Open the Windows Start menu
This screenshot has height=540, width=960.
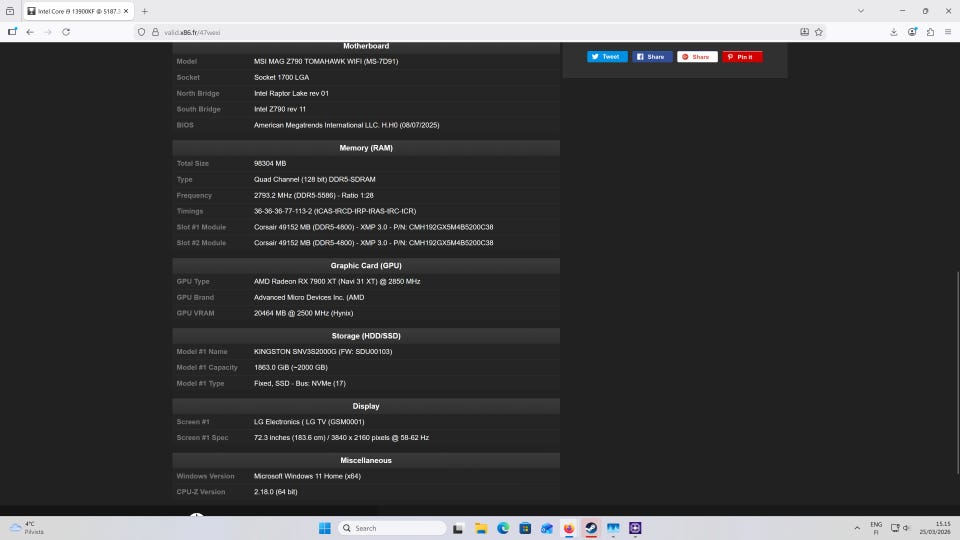[x=324, y=528]
